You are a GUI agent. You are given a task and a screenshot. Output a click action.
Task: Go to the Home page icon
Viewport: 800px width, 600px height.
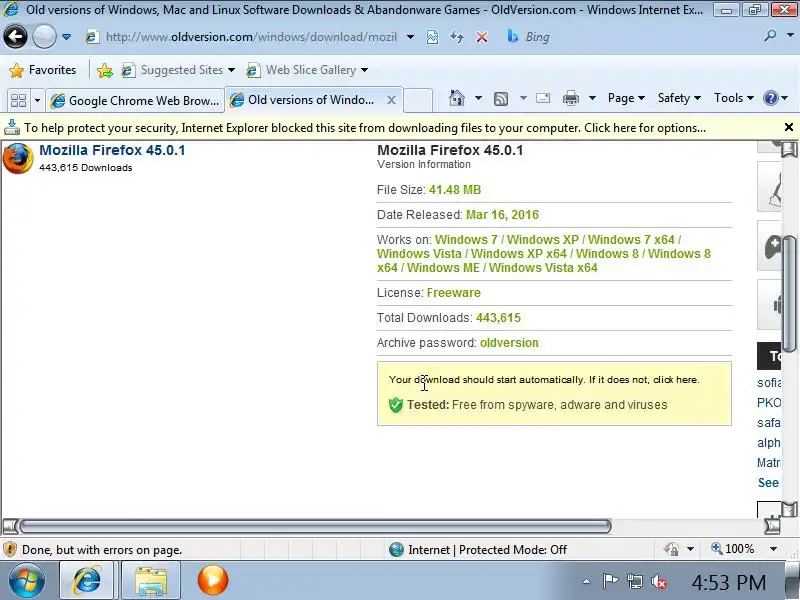[x=457, y=98]
